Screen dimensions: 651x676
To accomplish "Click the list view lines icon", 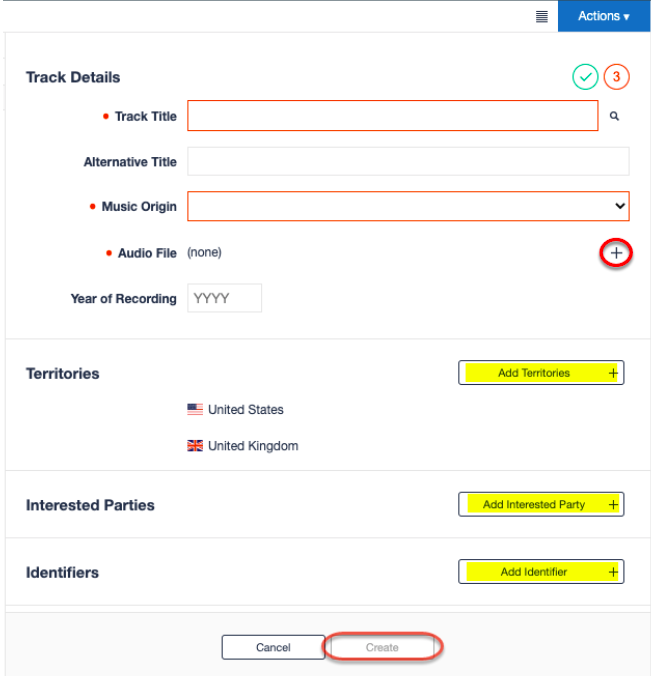I will pyautogui.click(x=541, y=16).
